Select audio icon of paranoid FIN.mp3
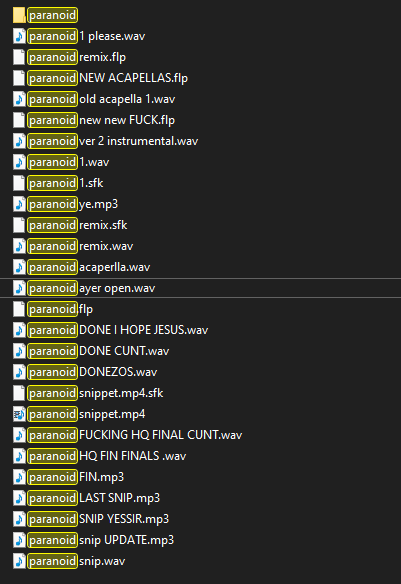The height and width of the screenshot is (584, 401). [19, 477]
